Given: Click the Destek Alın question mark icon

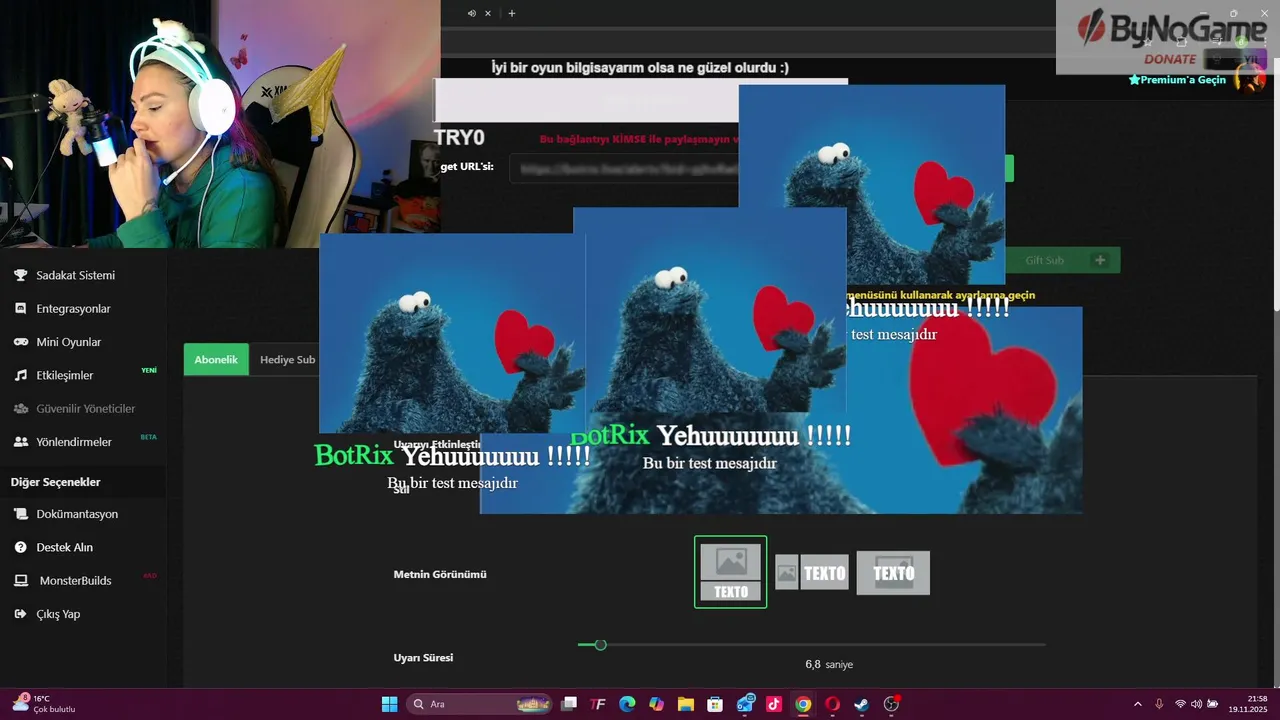Looking at the screenshot, I should [20, 547].
